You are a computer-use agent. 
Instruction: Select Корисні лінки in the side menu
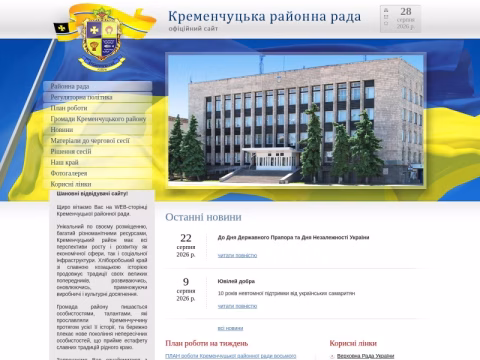(98, 184)
